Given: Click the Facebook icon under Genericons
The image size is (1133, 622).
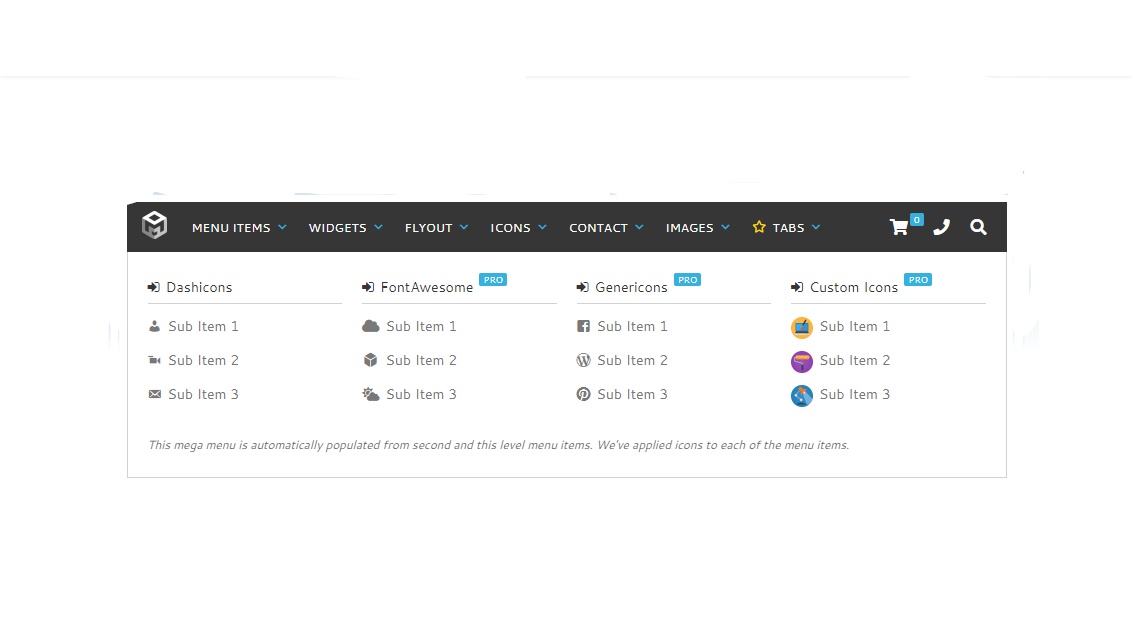Looking at the screenshot, I should pos(583,327).
